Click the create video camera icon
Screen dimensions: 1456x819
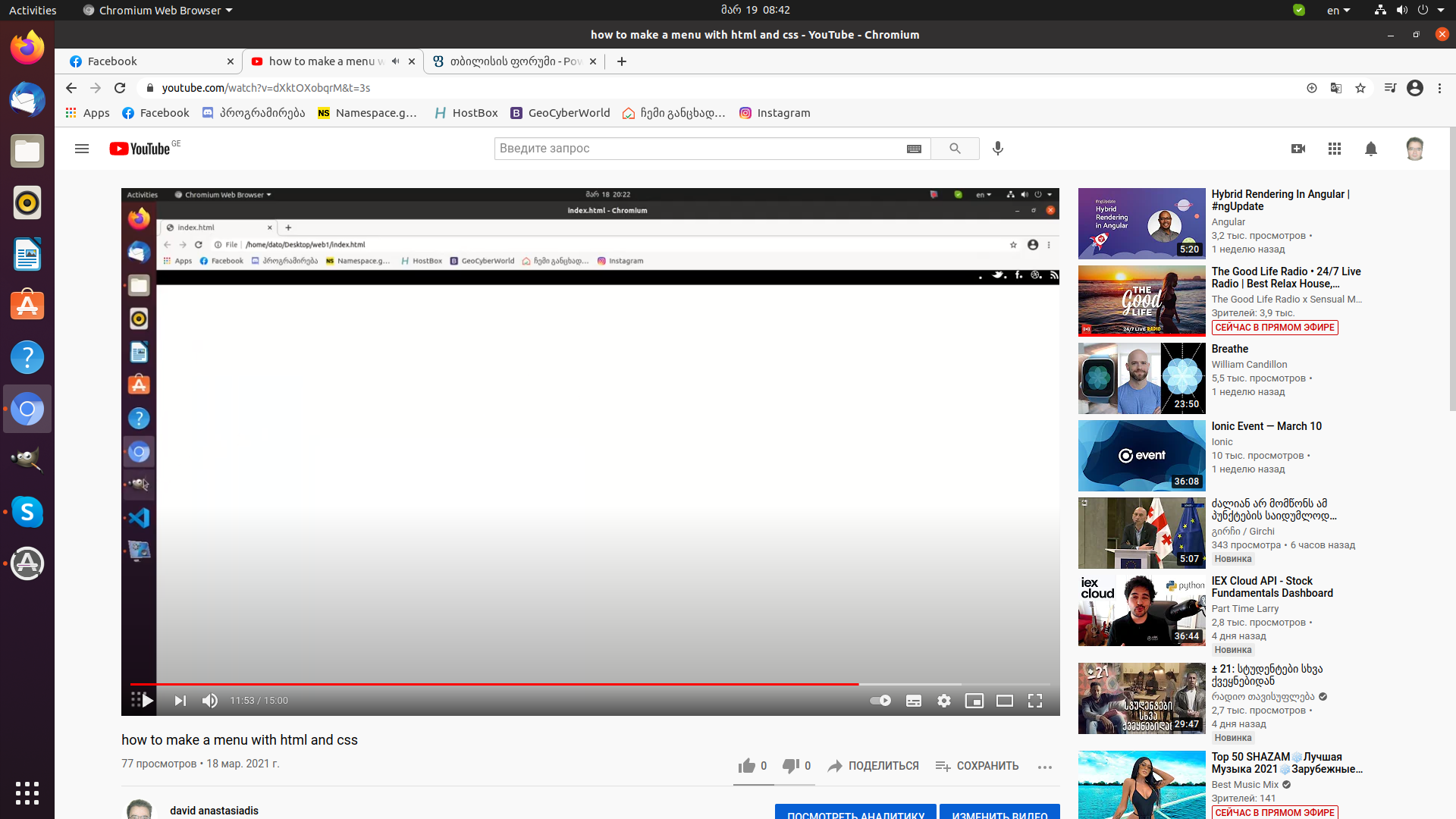pyautogui.click(x=1298, y=149)
